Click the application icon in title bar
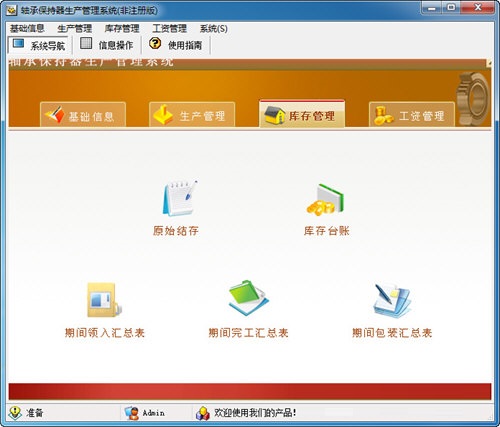 (12, 11)
